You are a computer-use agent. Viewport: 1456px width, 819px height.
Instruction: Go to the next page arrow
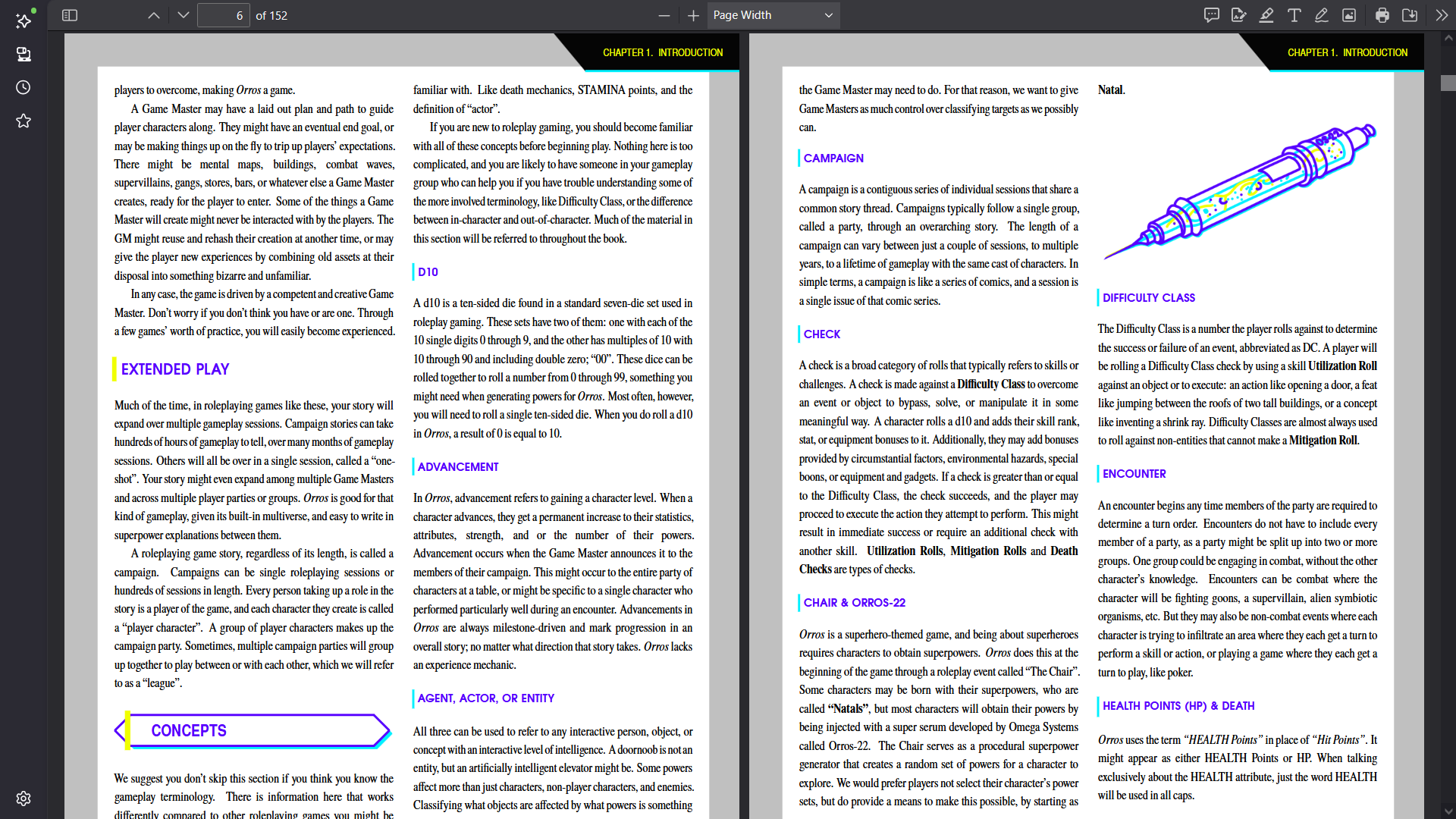(184, 15)
